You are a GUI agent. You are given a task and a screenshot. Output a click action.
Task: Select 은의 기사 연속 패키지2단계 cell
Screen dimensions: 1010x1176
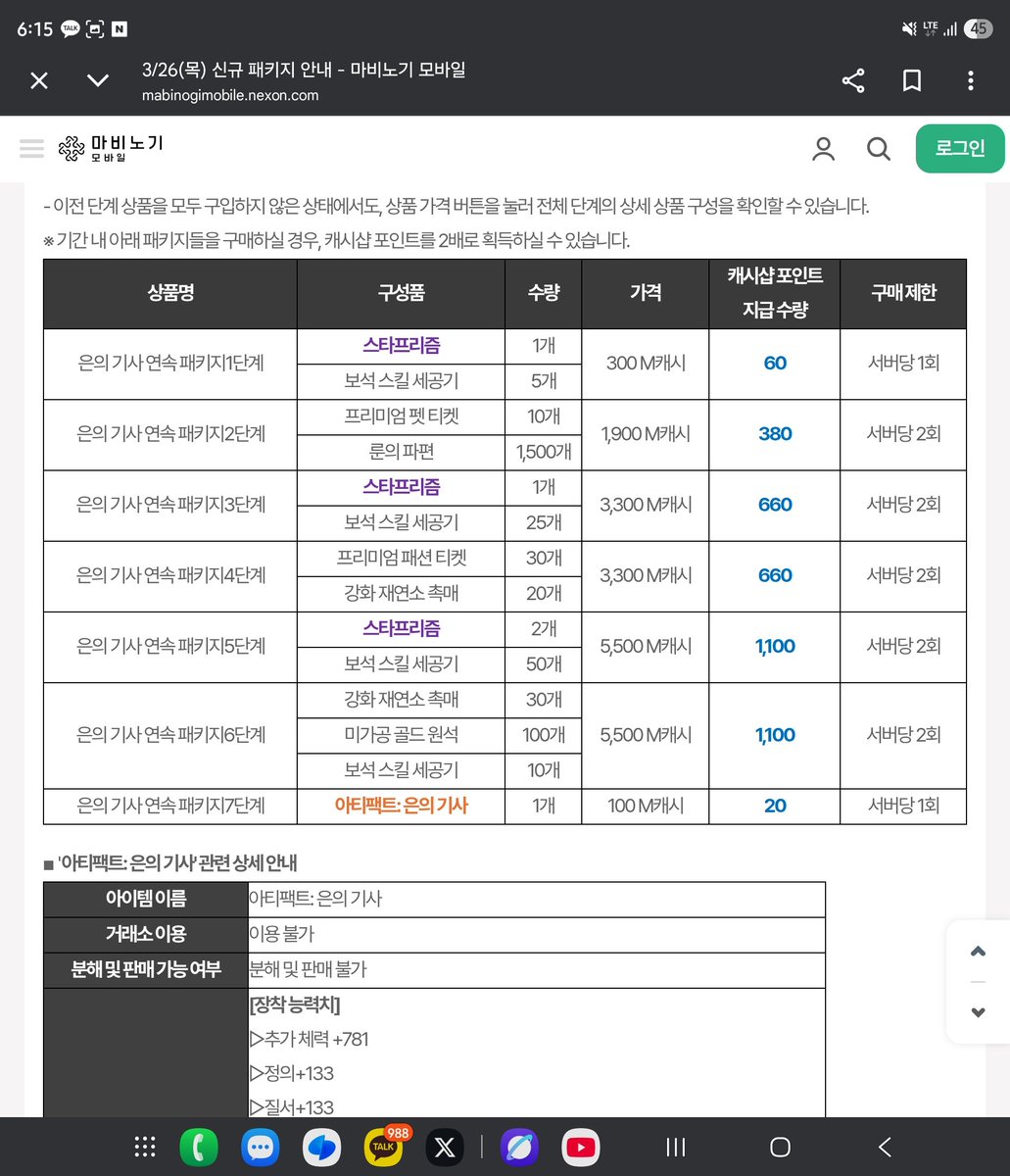click(170, 434)
